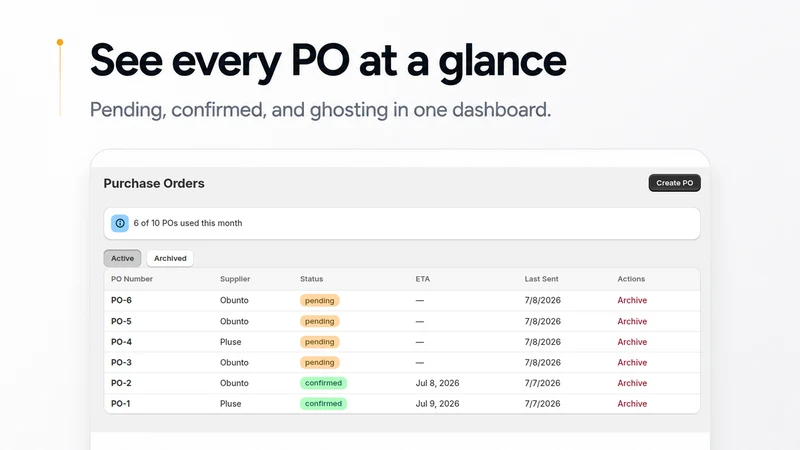Select the PO Number column header

click(132, 279)
